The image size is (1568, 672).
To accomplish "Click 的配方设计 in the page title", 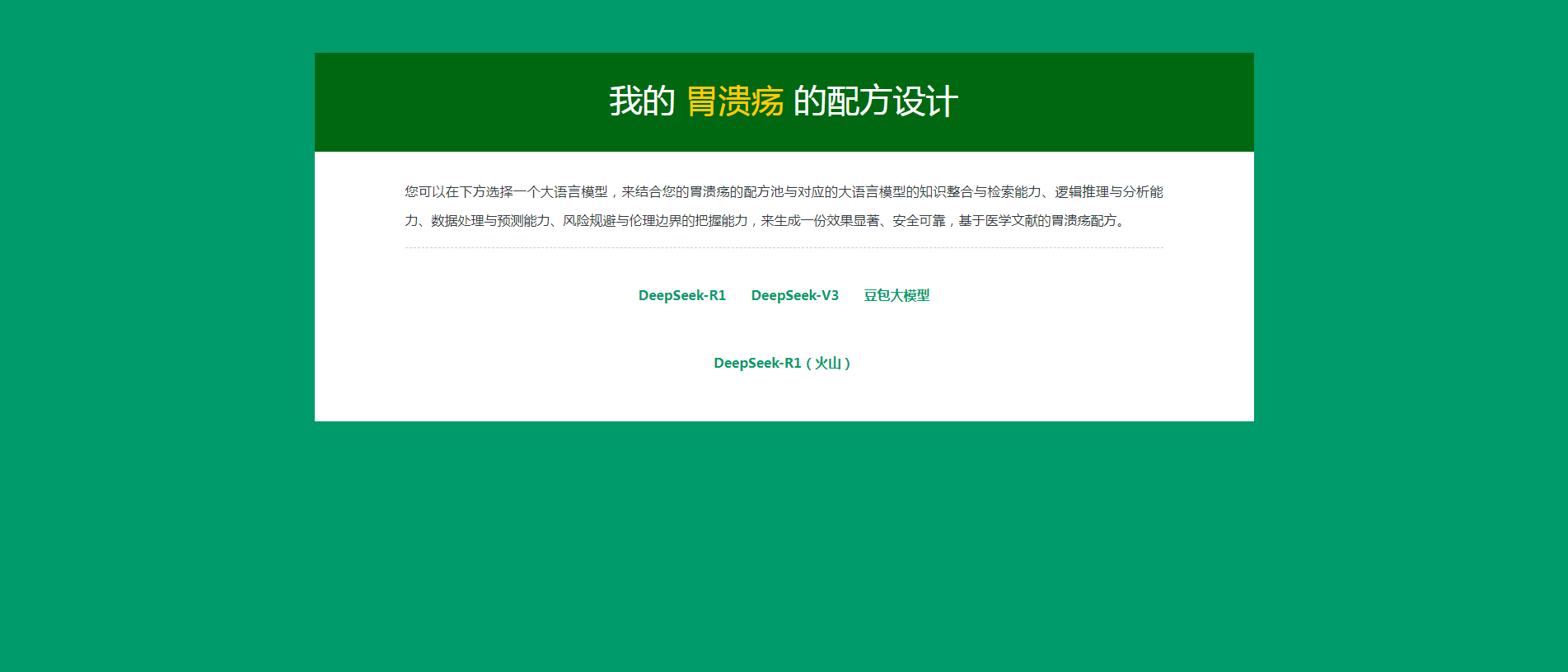I will (875, 101).
